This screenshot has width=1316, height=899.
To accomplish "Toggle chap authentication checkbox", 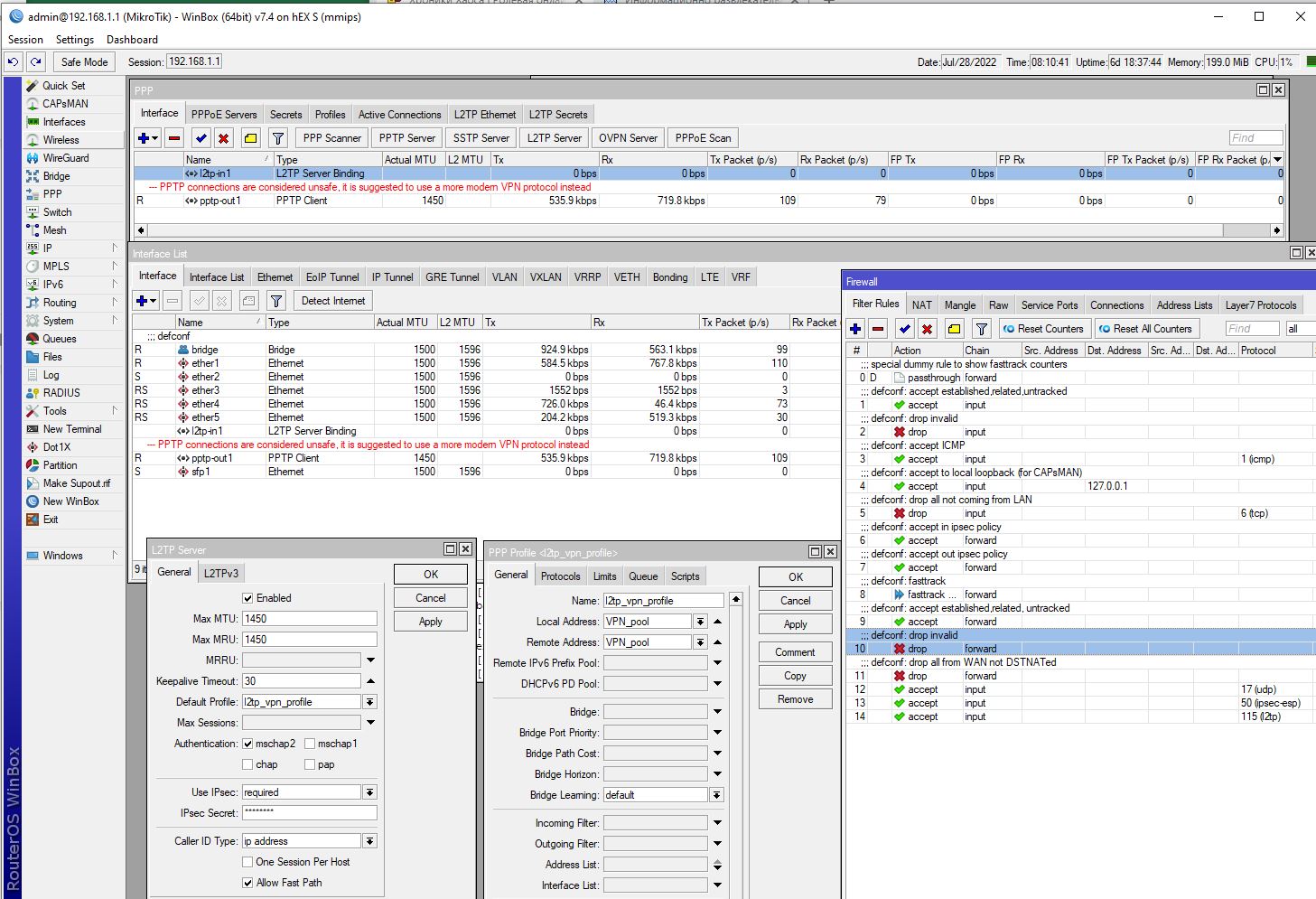I will tap(247, 764).
